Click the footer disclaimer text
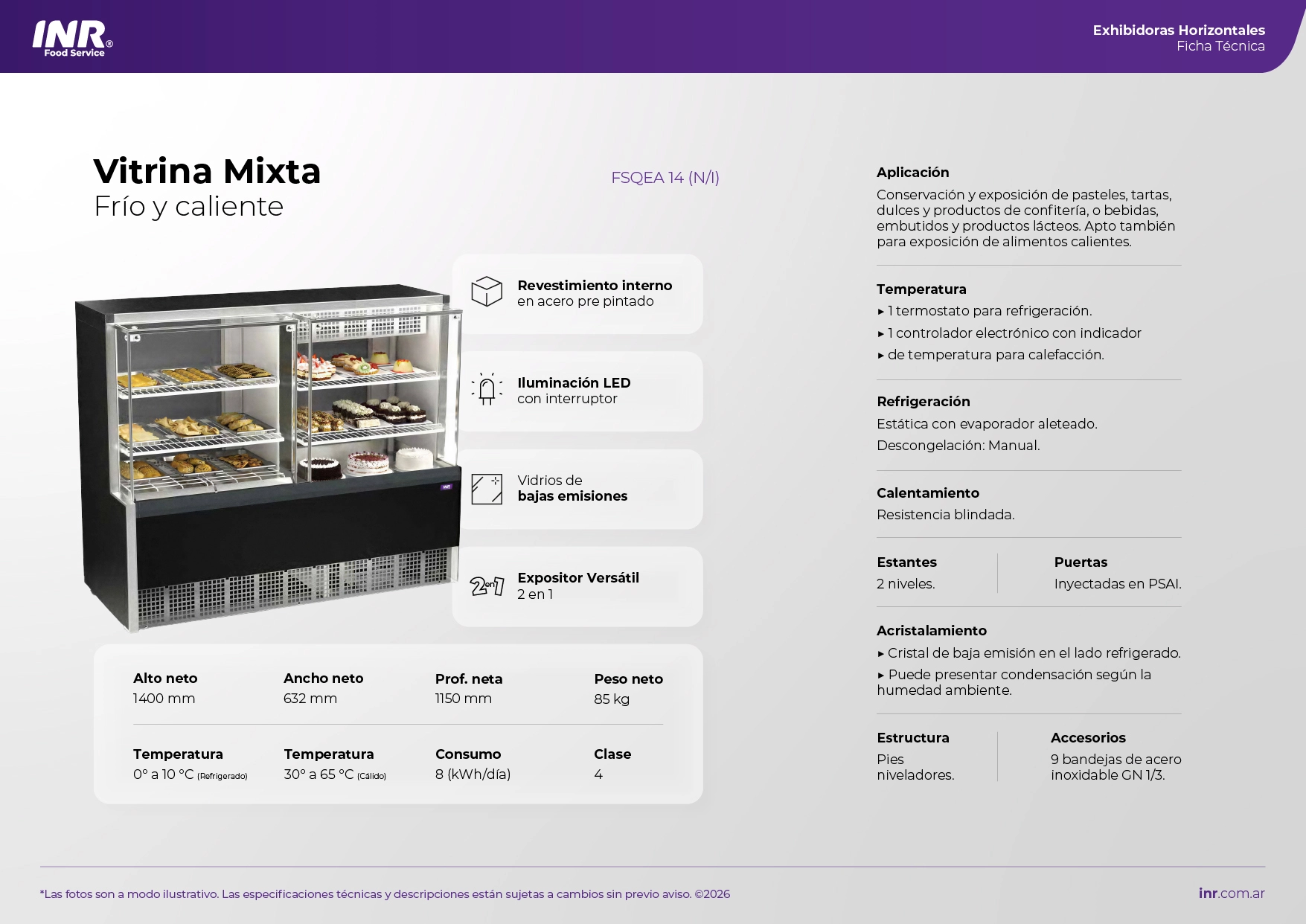1306x924 pixels. pyautogui.click(x=385, y=894)
